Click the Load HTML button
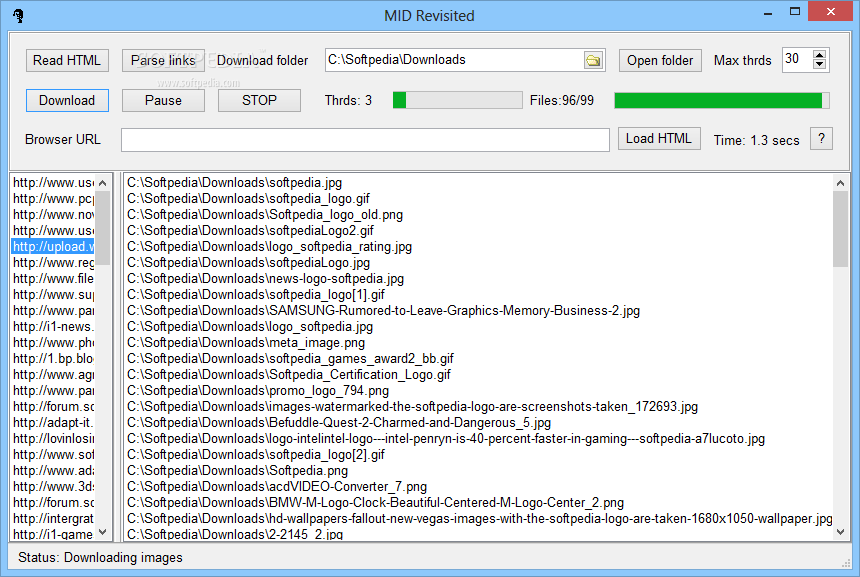 click(x=659, y=139)
